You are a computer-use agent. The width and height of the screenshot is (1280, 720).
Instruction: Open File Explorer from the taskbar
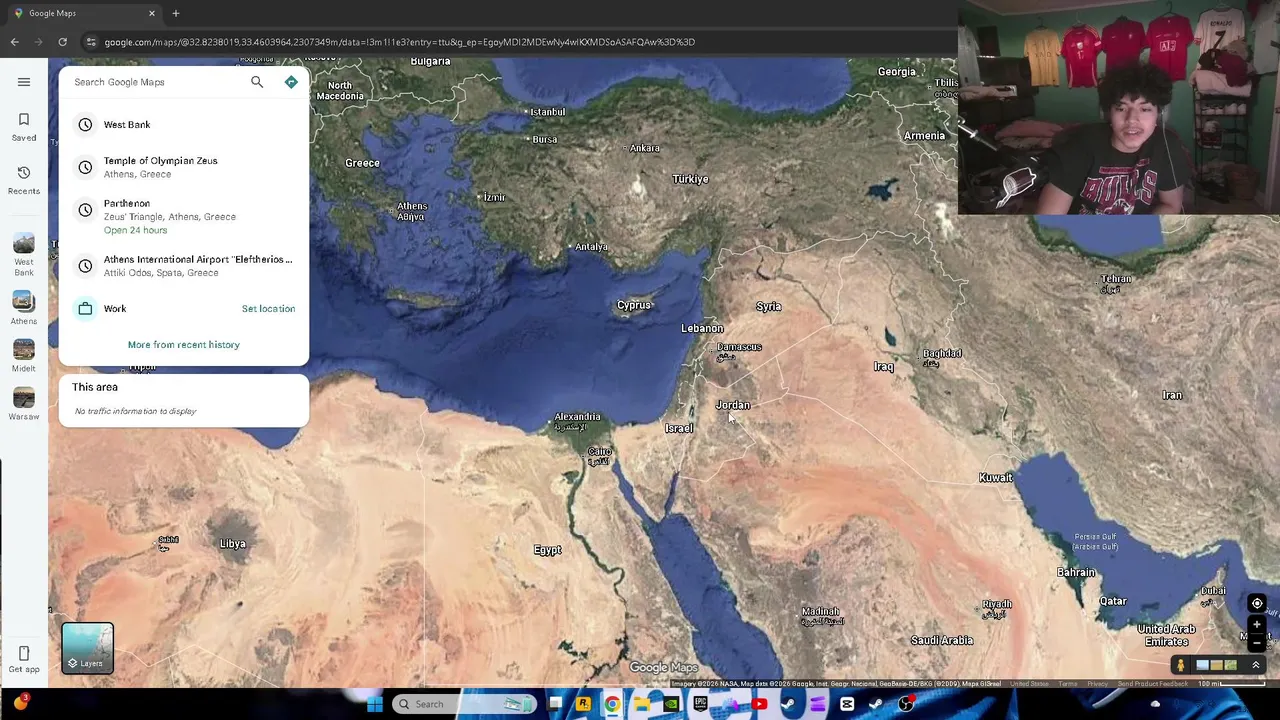641,704
